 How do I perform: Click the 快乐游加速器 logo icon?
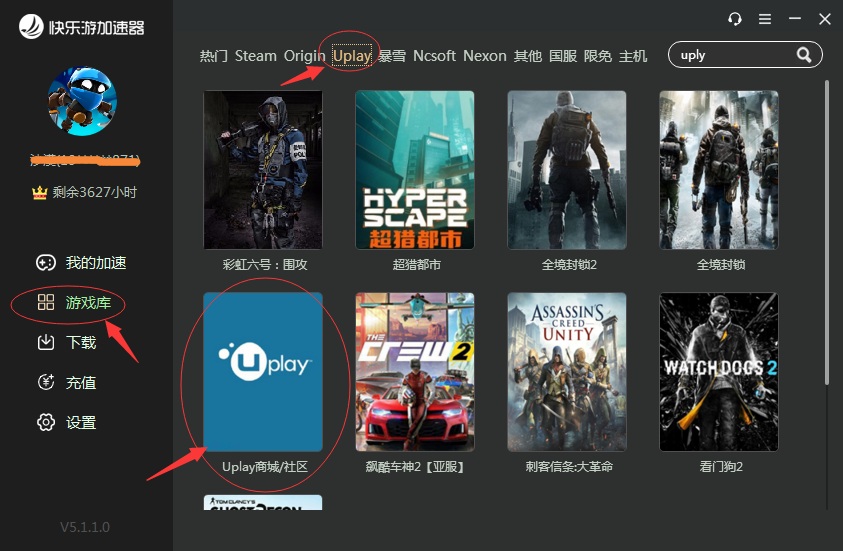(31, 26)
